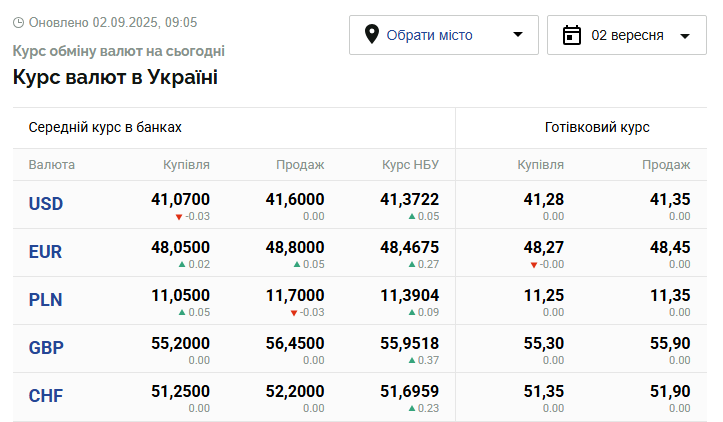Expand the '02 вересня' date picker
Viewport: 723px width, 422px height.
[626, 35]
